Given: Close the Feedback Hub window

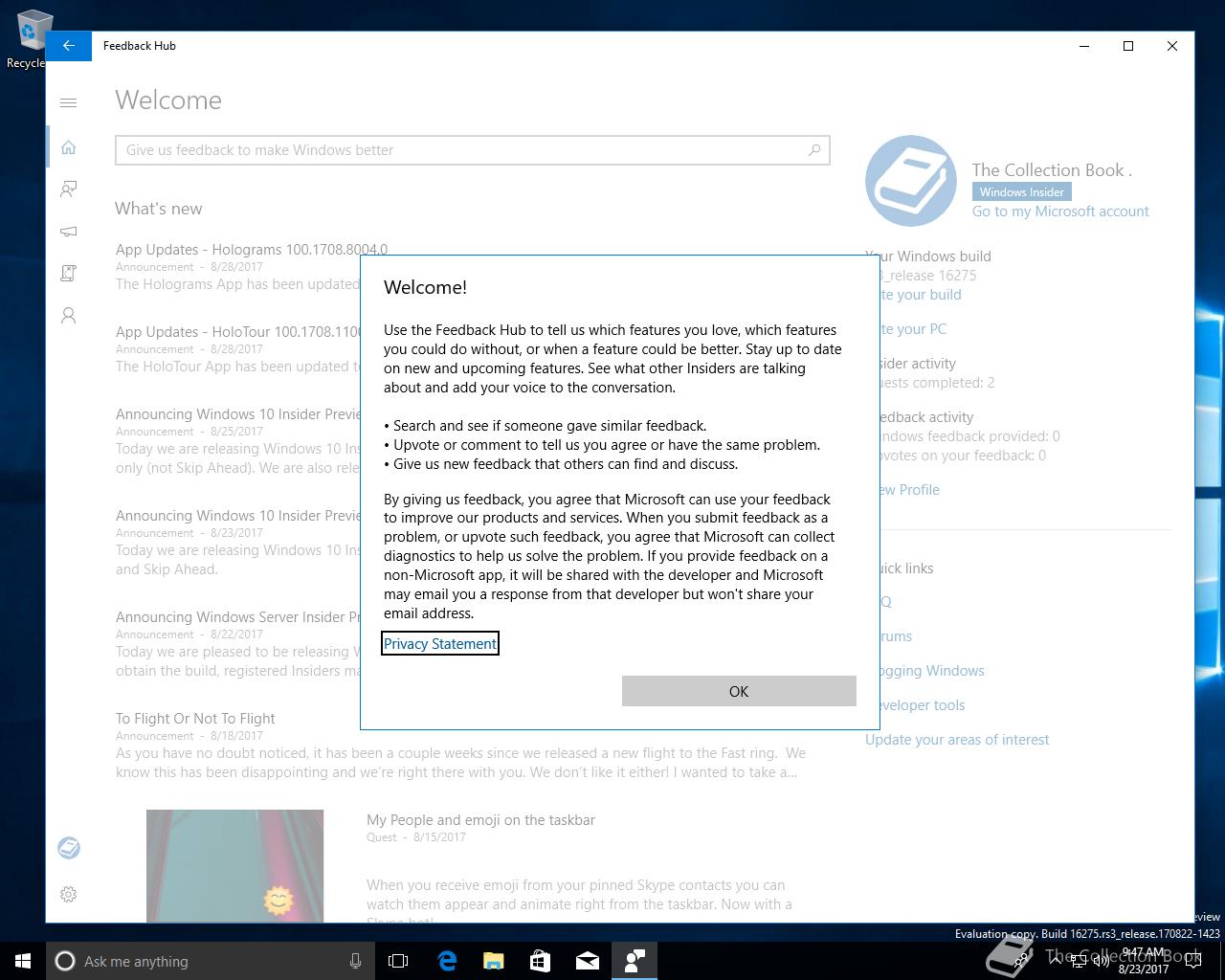Looking at the screenshot, I should coord(1172,46).
